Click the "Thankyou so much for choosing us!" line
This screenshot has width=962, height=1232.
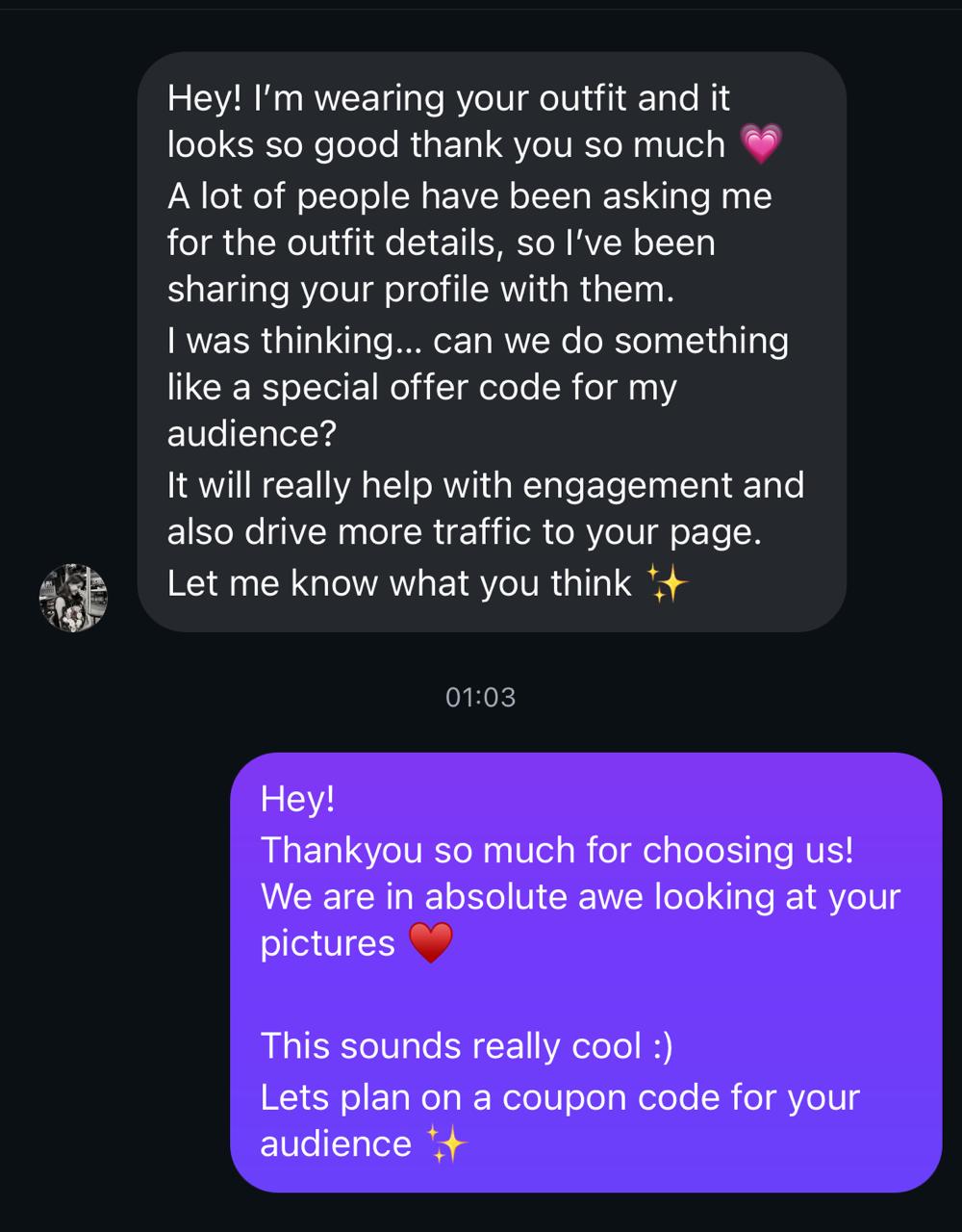(x=557, y=849)
